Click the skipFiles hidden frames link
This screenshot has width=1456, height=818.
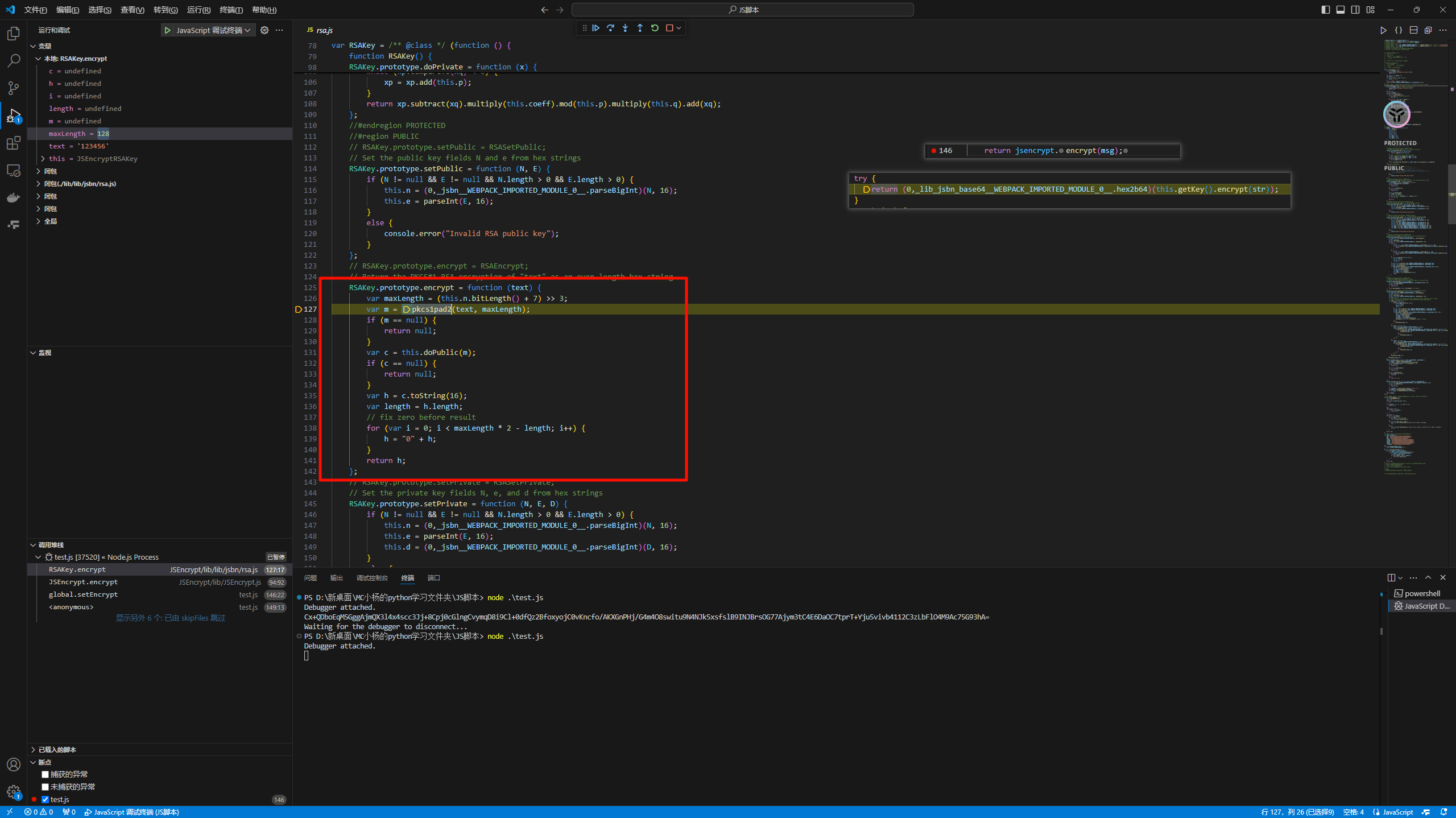pos(171,618)
